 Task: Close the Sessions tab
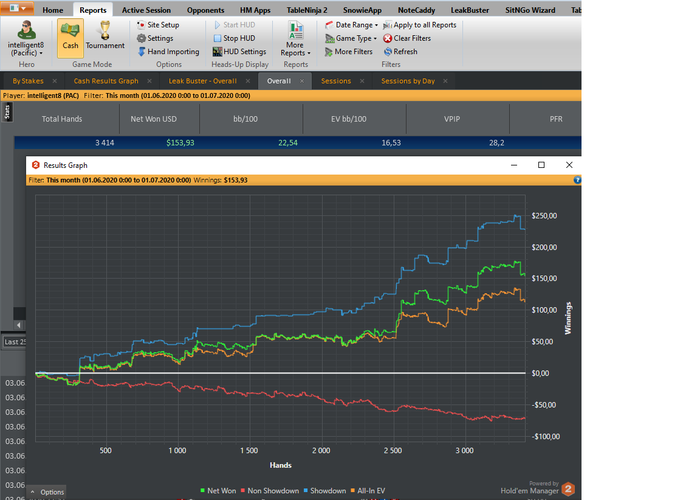362,81
